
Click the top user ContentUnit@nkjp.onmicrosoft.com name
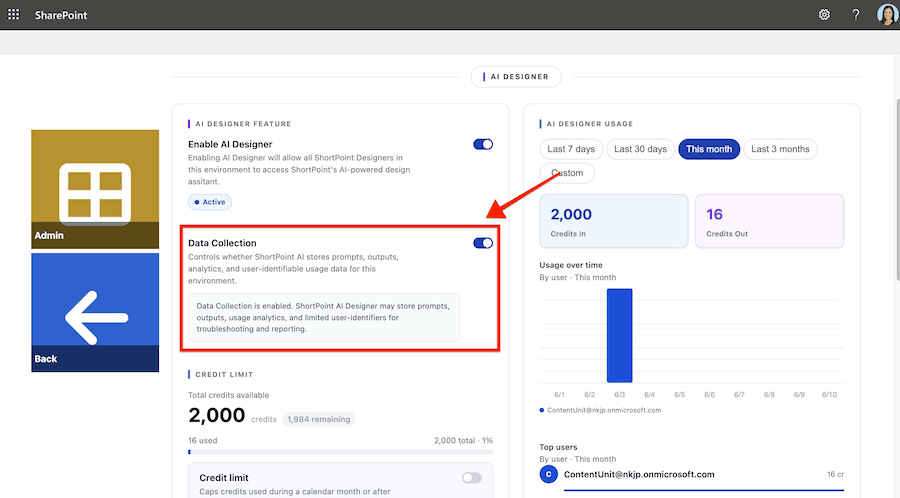click(x=639, y=474)
